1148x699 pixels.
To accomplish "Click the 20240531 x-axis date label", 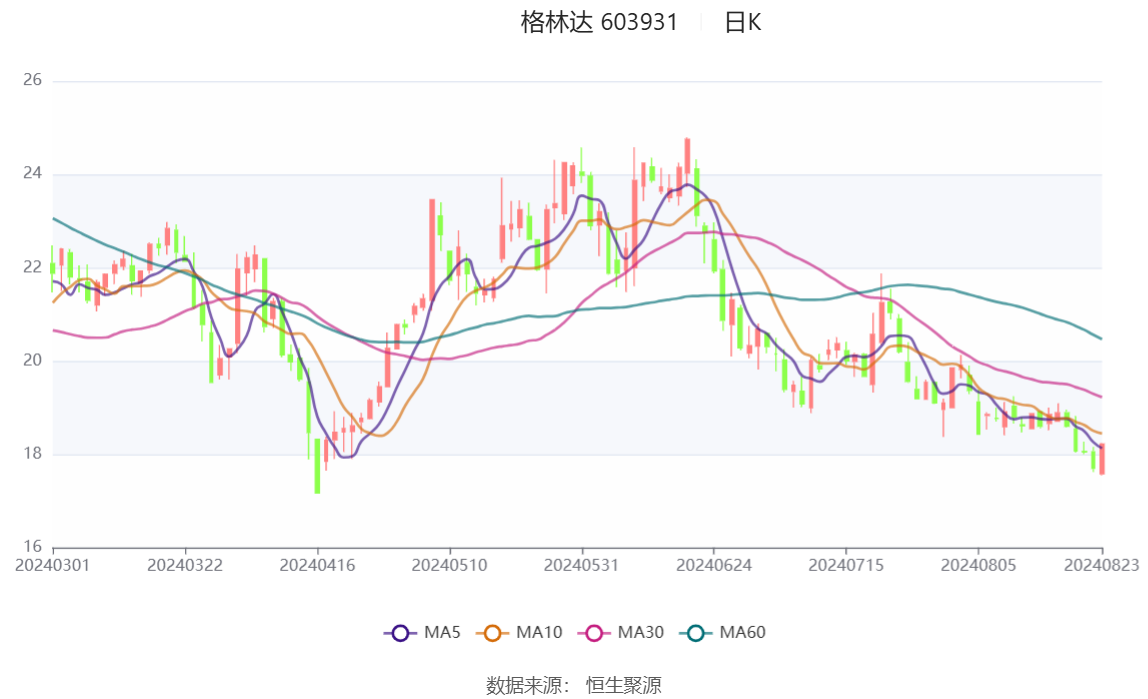I will (581, 565).
